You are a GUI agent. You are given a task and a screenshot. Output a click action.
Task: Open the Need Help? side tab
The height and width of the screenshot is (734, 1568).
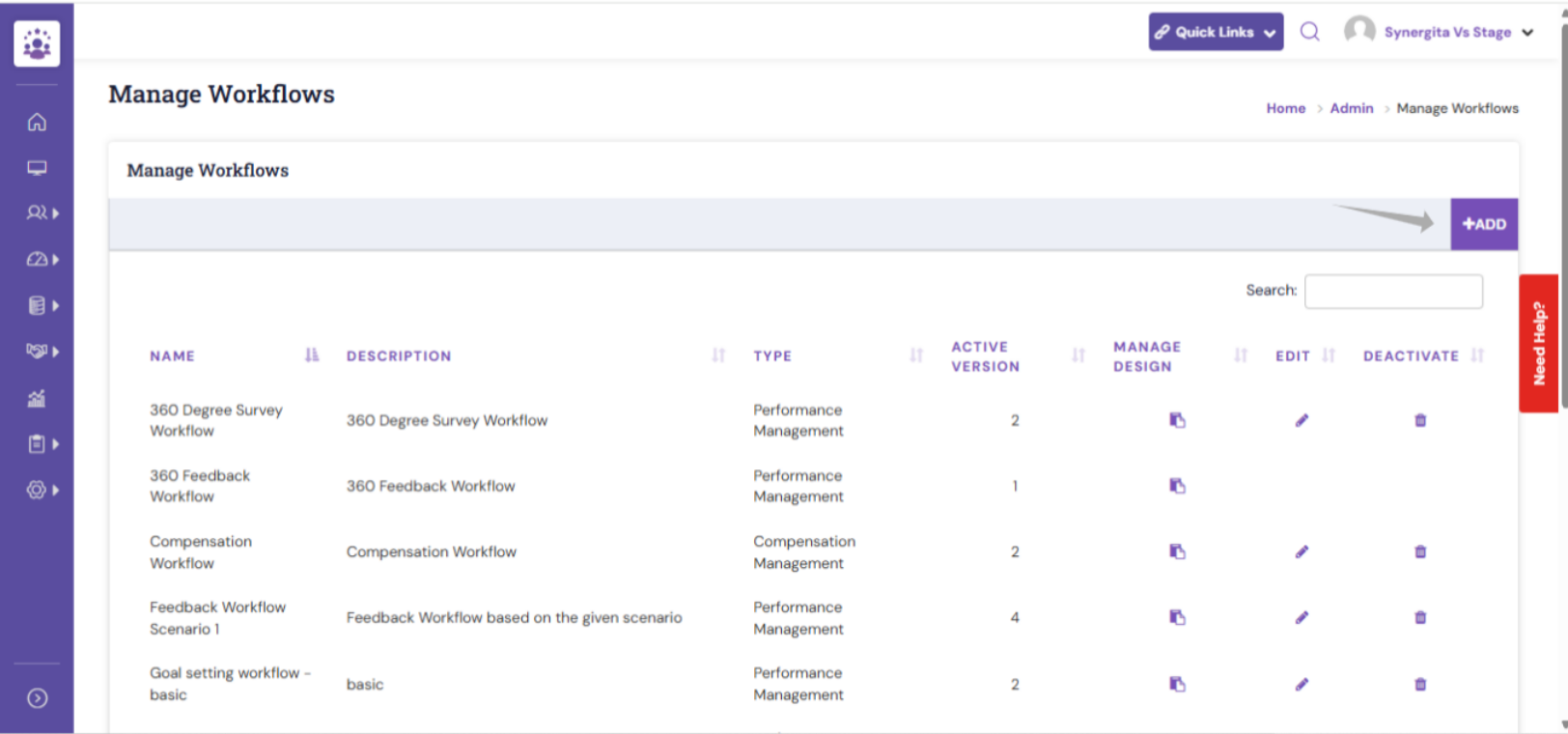[1539, 344]
